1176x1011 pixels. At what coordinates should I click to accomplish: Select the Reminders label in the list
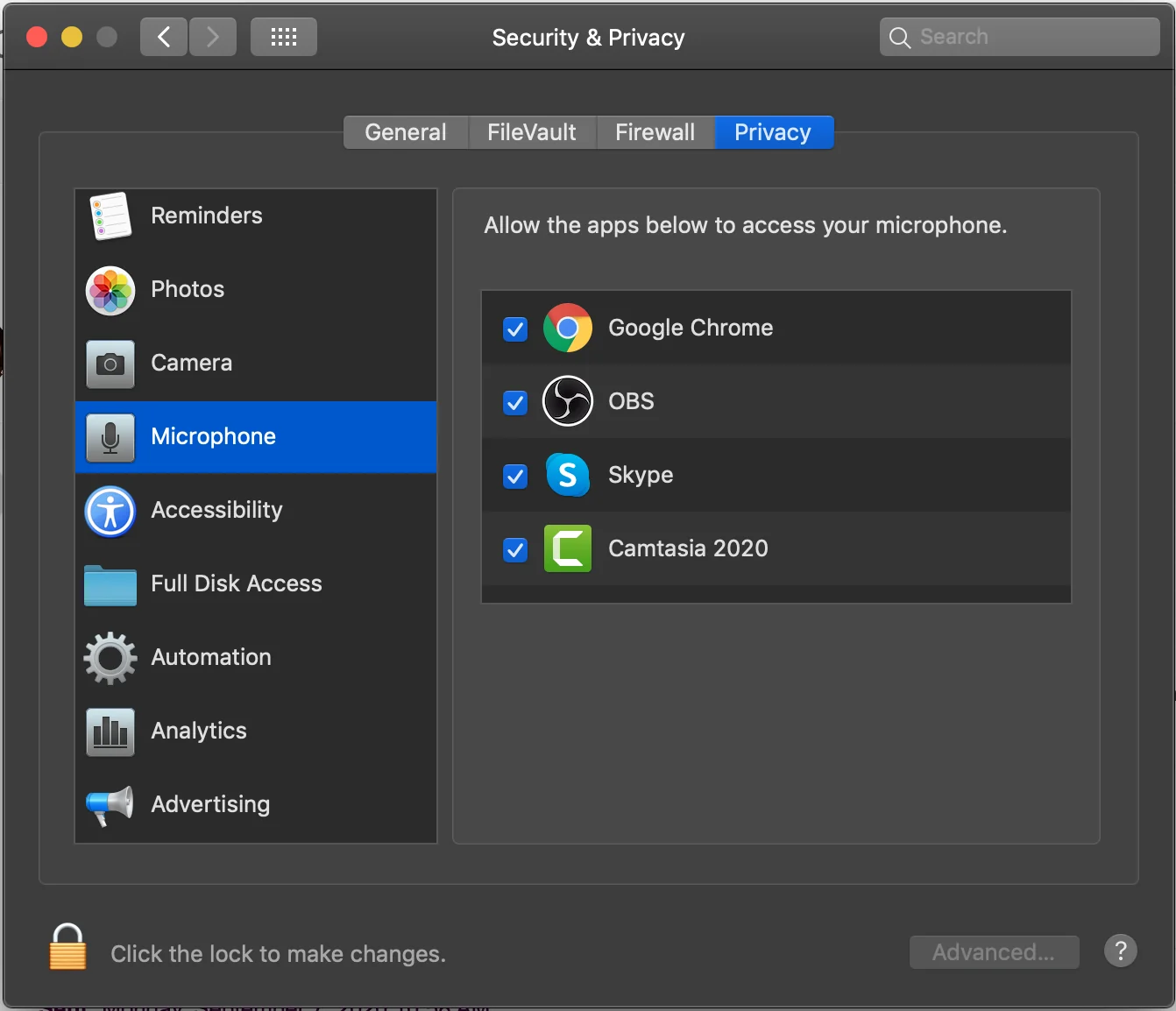pos(207,216)
